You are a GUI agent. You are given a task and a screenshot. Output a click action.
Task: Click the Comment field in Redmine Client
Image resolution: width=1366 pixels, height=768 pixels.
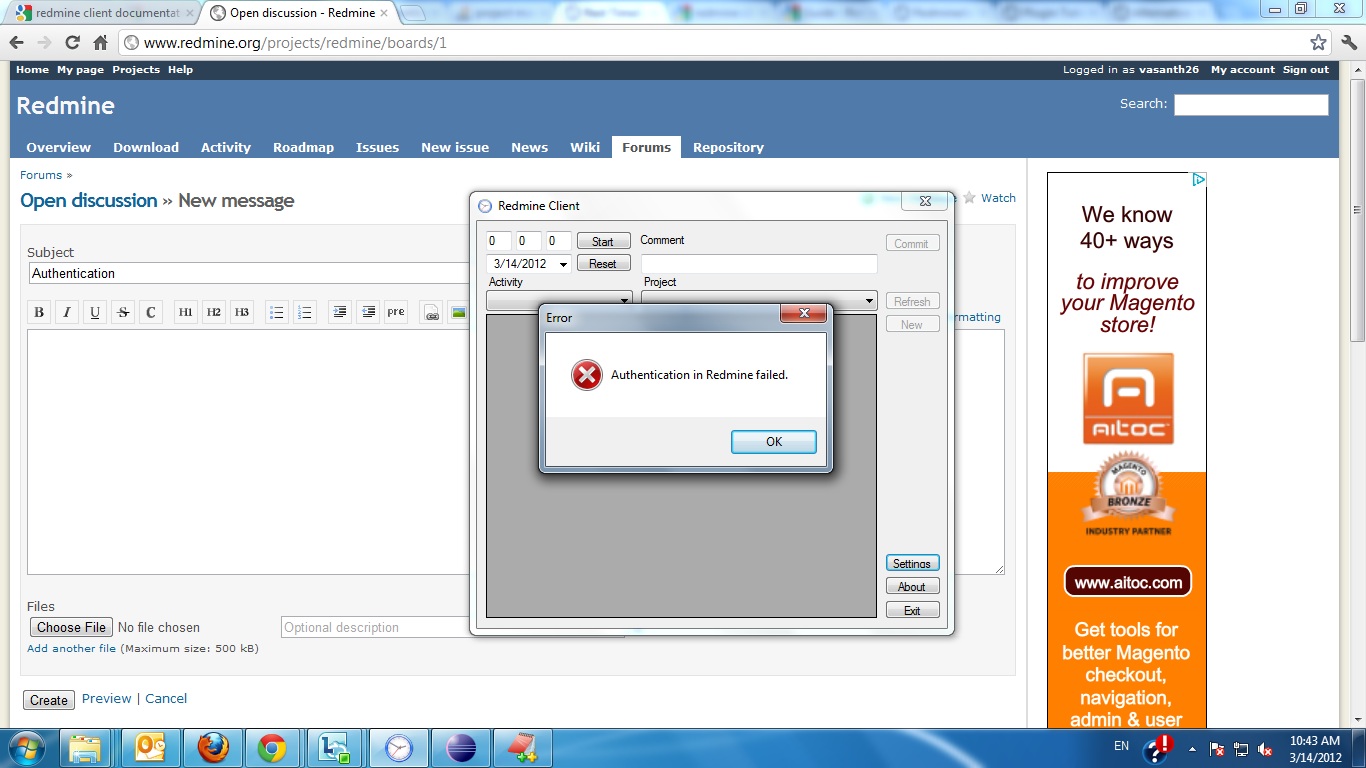click(x=759, y=264)
